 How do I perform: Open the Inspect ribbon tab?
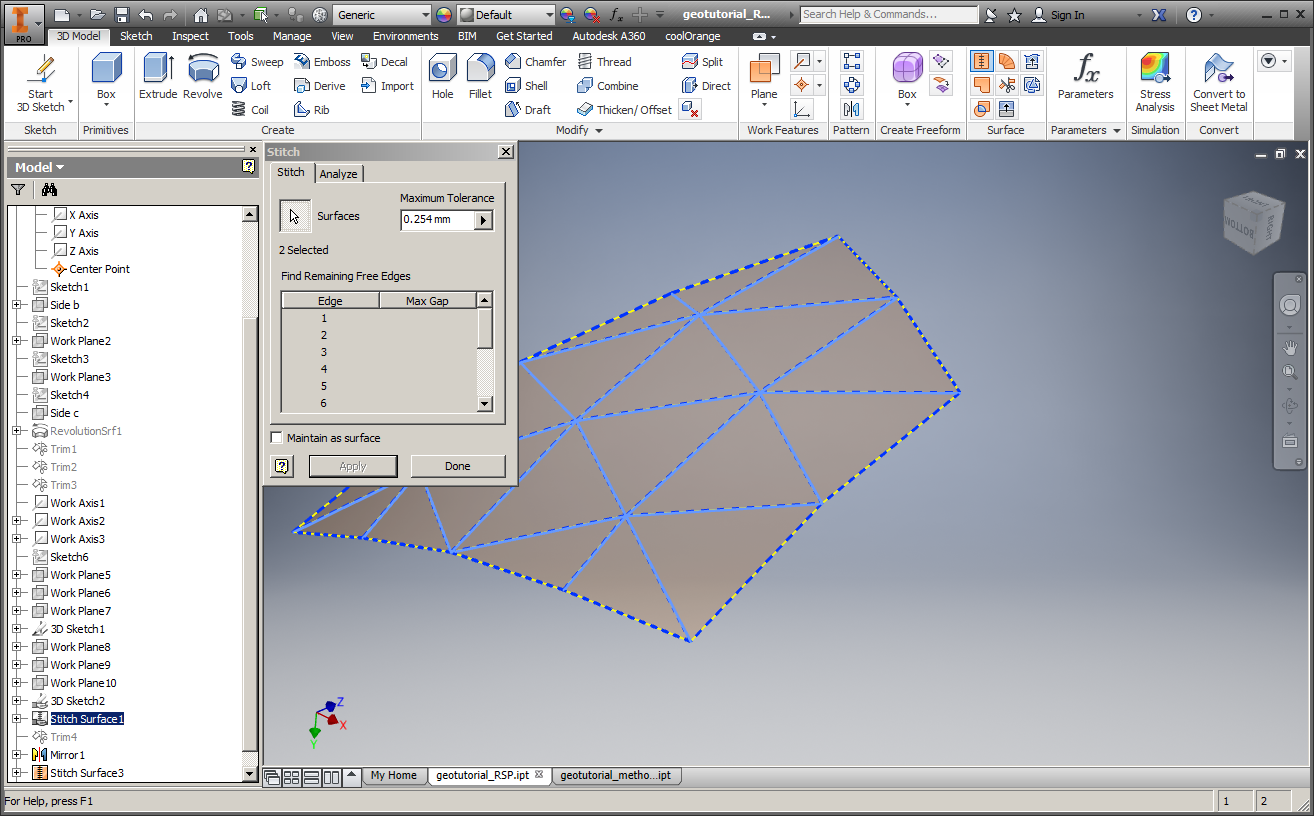click(190, 36)
